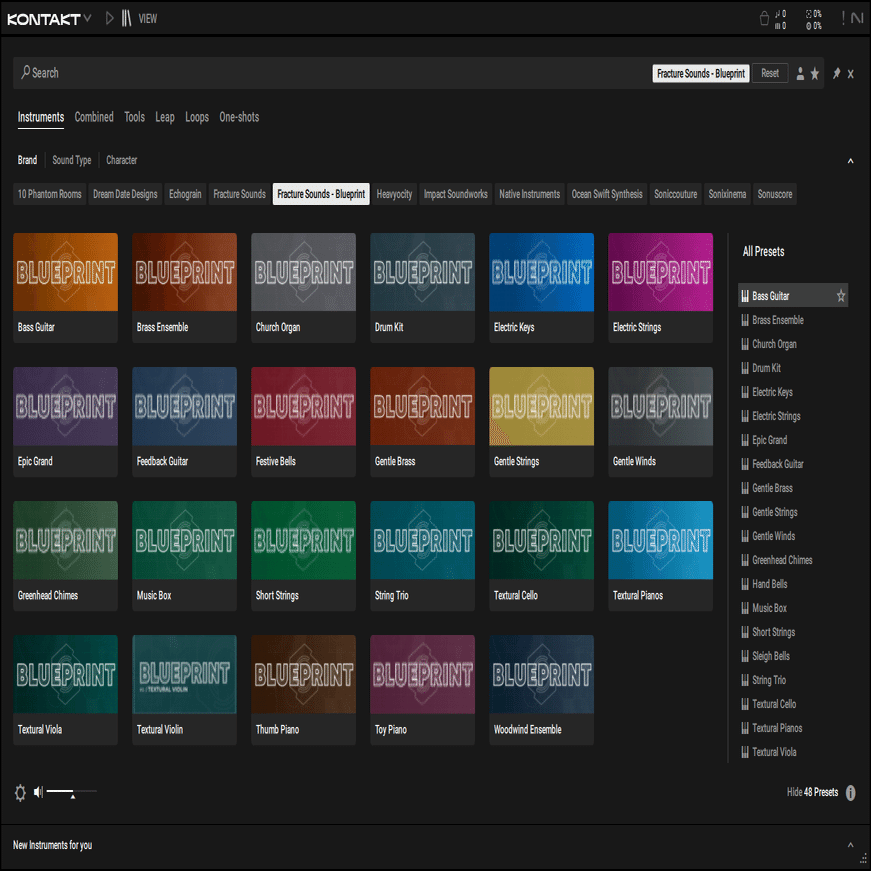The width and height of the screenshot is (871, 871).
Task: Click the Greenhead Chimes preset instrument icon
Action: pyautogui.click(x=745, y=560)
